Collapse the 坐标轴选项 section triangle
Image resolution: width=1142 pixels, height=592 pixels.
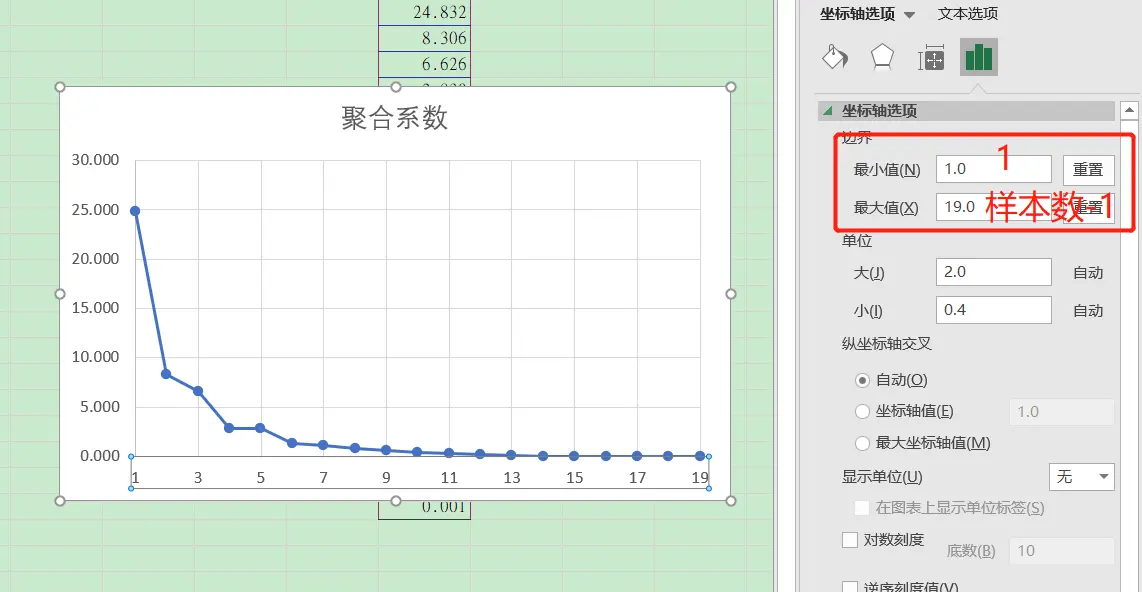coord(827,111)
